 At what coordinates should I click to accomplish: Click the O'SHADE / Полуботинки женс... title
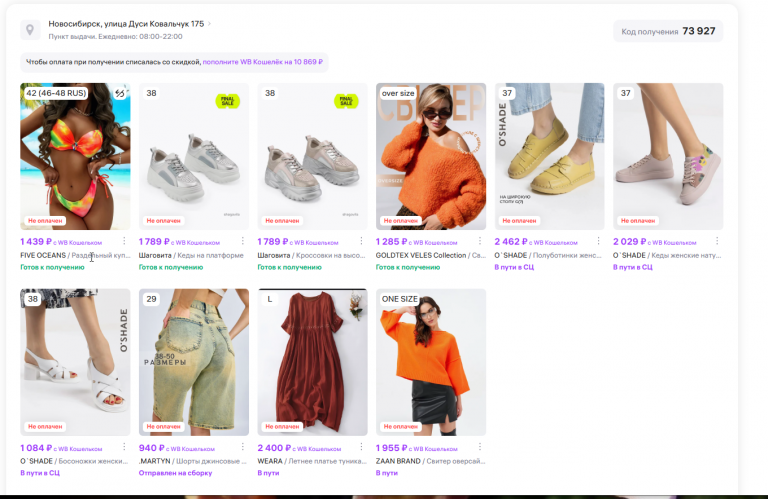[x=548, y=255]
